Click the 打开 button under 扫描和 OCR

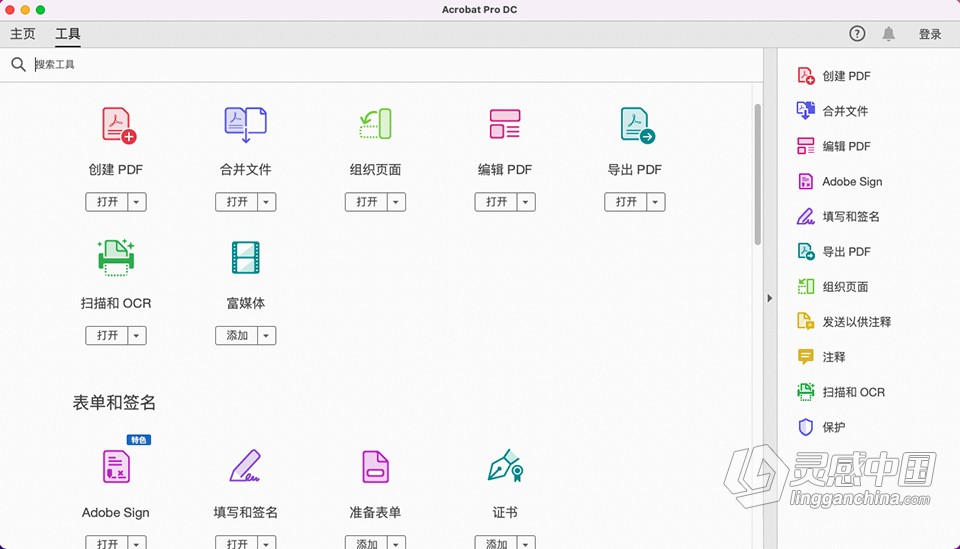(107, 335)
